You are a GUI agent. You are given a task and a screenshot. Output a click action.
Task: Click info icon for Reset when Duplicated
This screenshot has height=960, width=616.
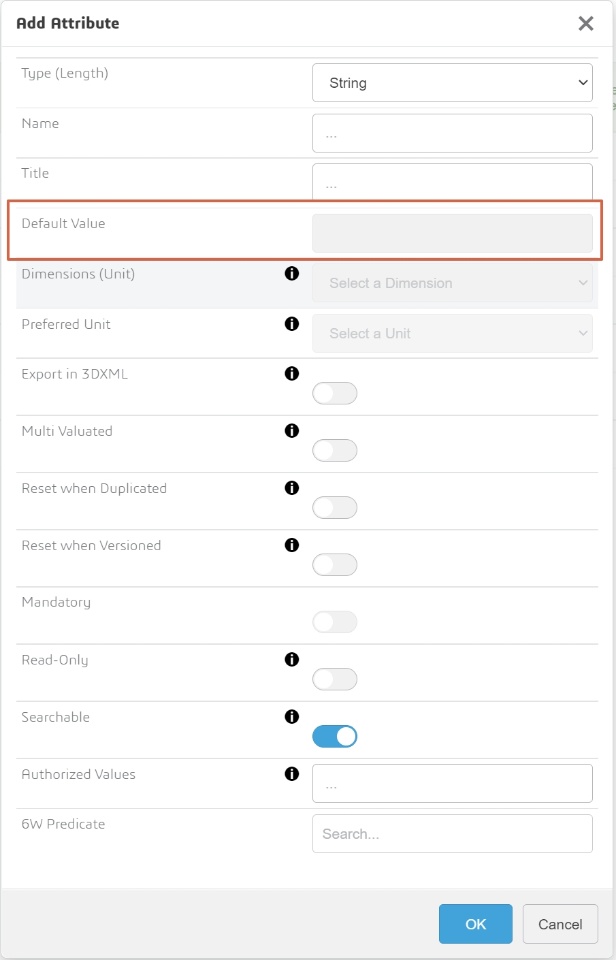point(292,488)
